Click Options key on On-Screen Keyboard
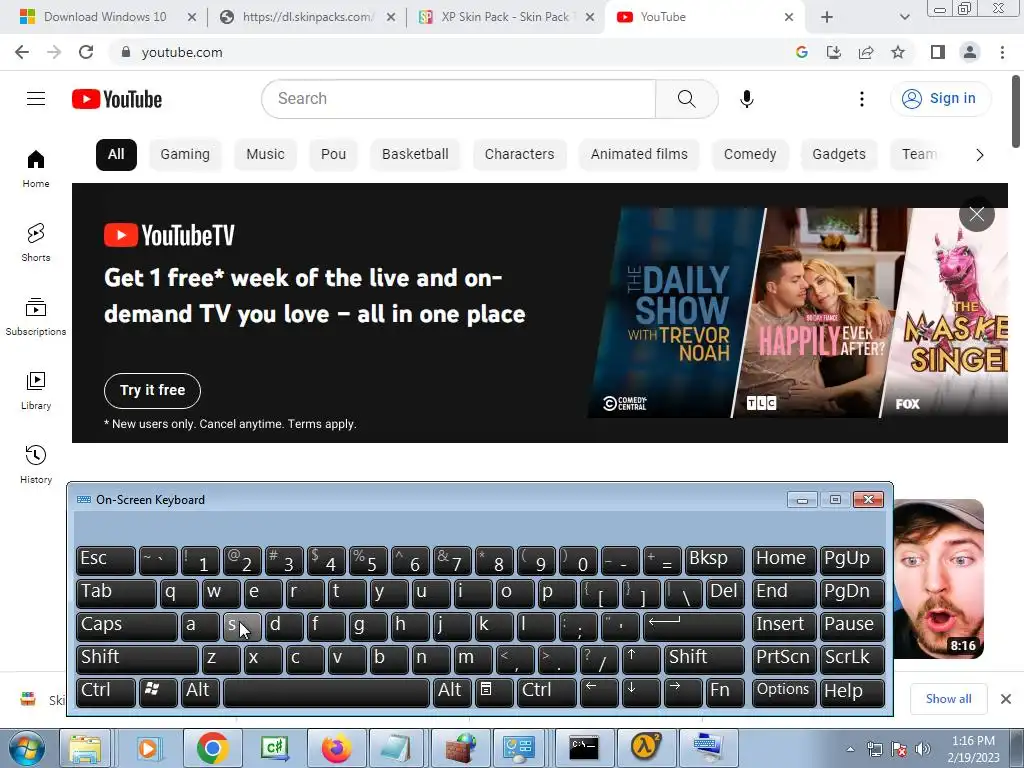The height and width of the screenshot is (768, 1024). (784, 692)
